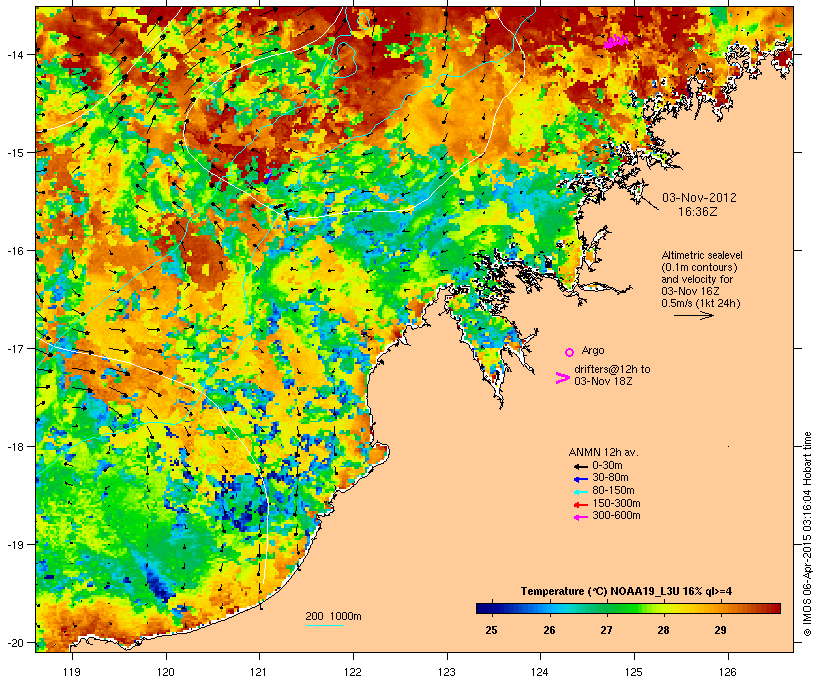Screen dimensions: 820x680
Task: Click the 0.5m/s (1kt 24h) label
Action: coord(701,303)
